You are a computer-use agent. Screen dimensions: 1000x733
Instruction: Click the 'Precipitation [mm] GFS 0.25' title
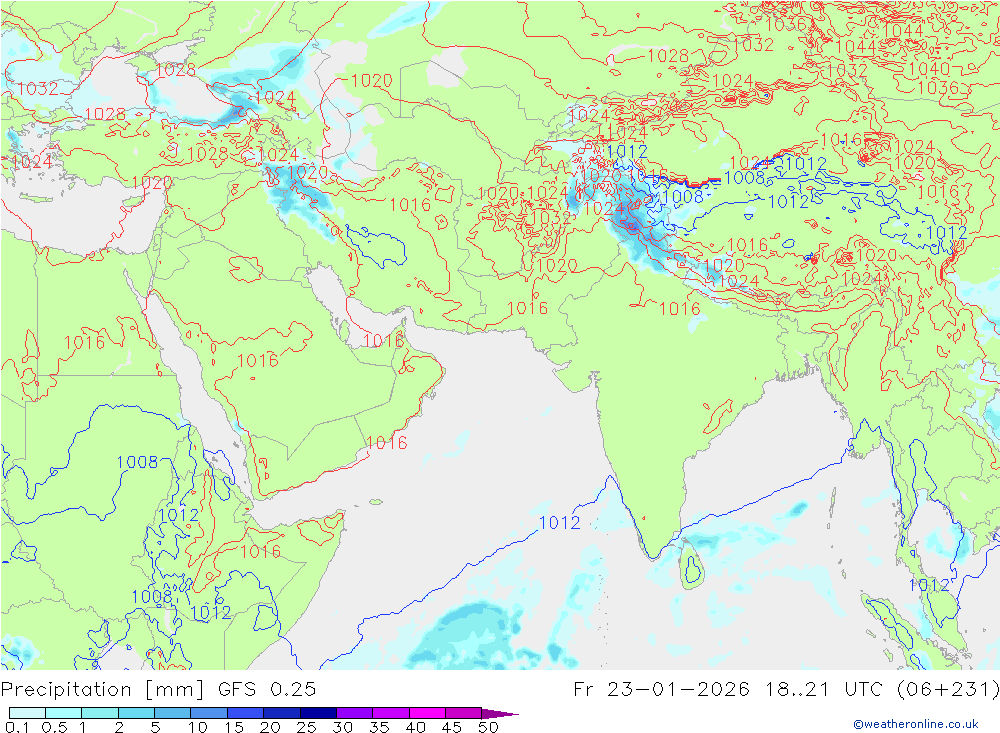pos(158,690)
